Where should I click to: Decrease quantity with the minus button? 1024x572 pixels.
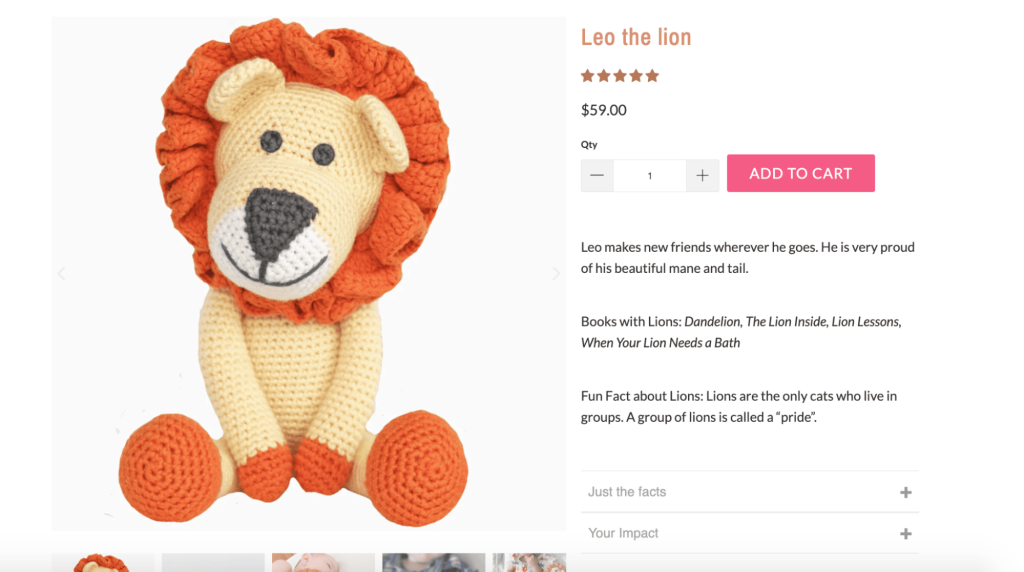[597, 176]
